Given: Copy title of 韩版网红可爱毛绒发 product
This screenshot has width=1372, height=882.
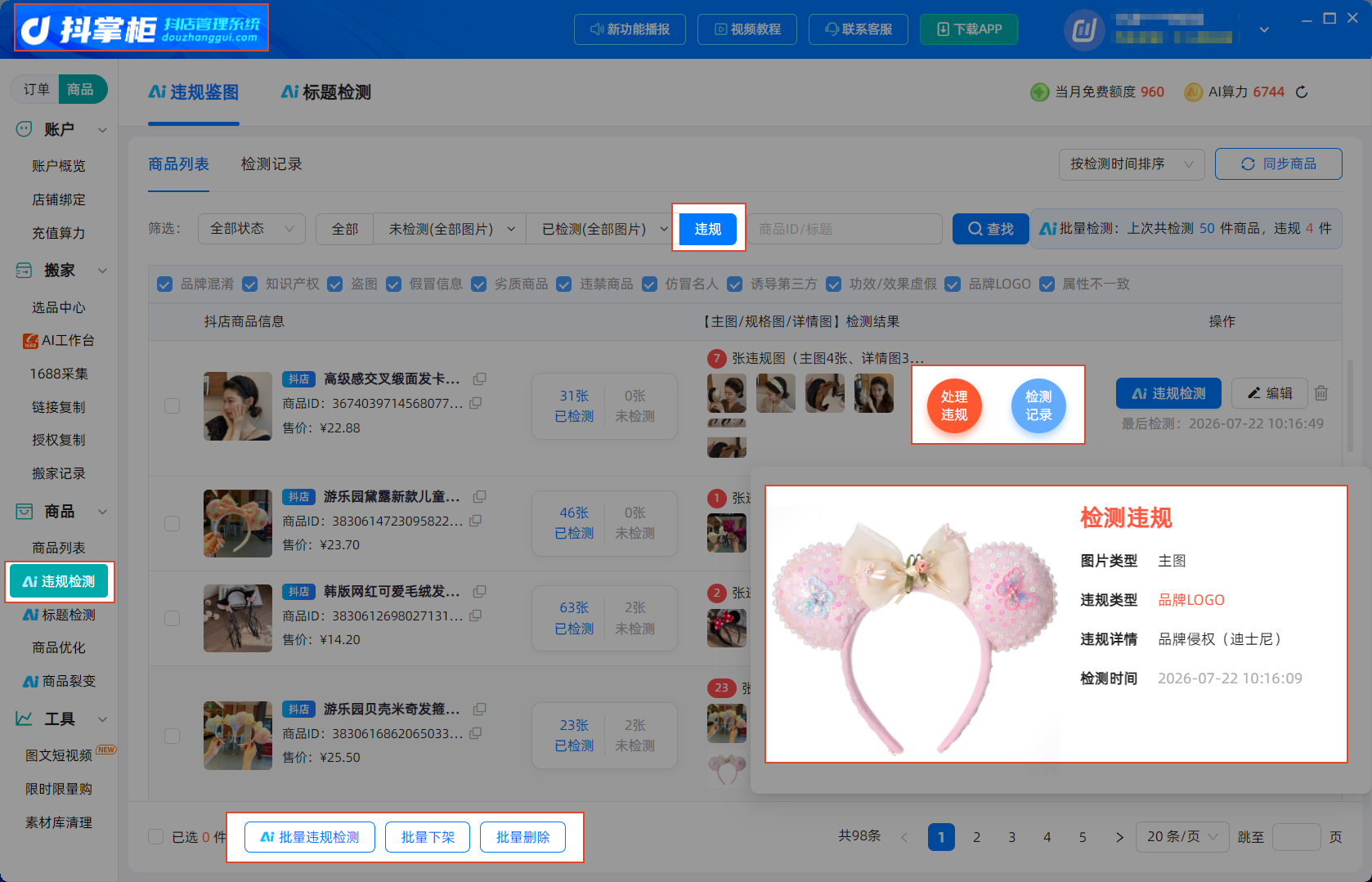Looking at the screenshot, I should [x=480, y=591].
